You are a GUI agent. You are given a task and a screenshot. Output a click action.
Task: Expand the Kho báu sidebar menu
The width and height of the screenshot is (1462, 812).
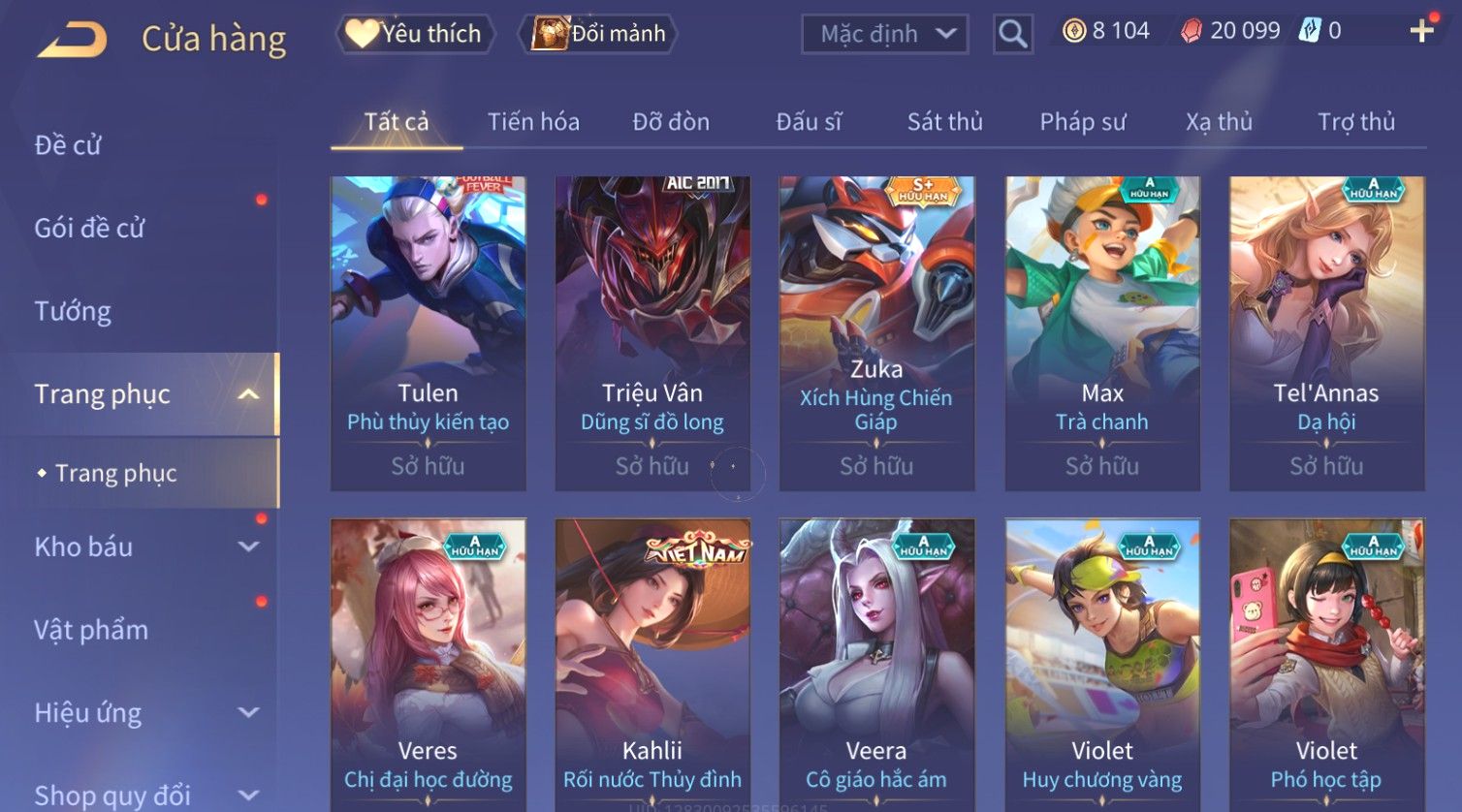point(248,547)
